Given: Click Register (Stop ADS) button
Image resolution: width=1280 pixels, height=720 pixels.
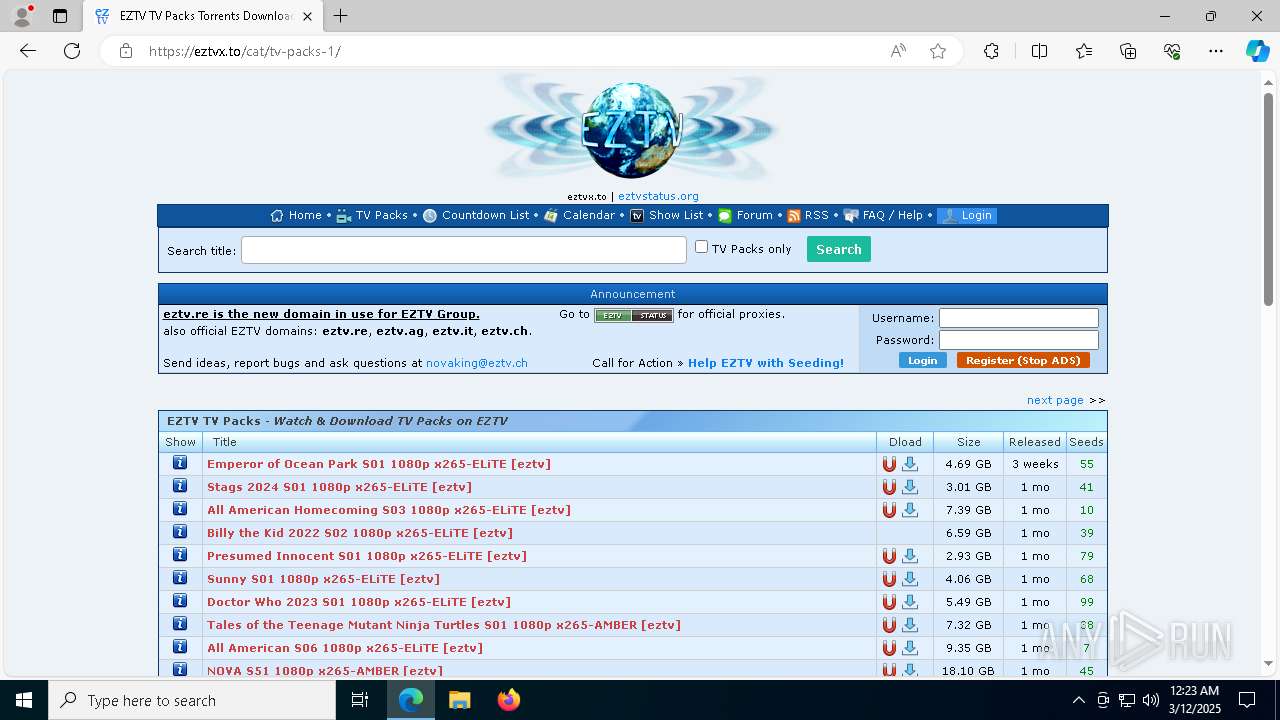Looking at the screenshot, I should [1023, 360].
